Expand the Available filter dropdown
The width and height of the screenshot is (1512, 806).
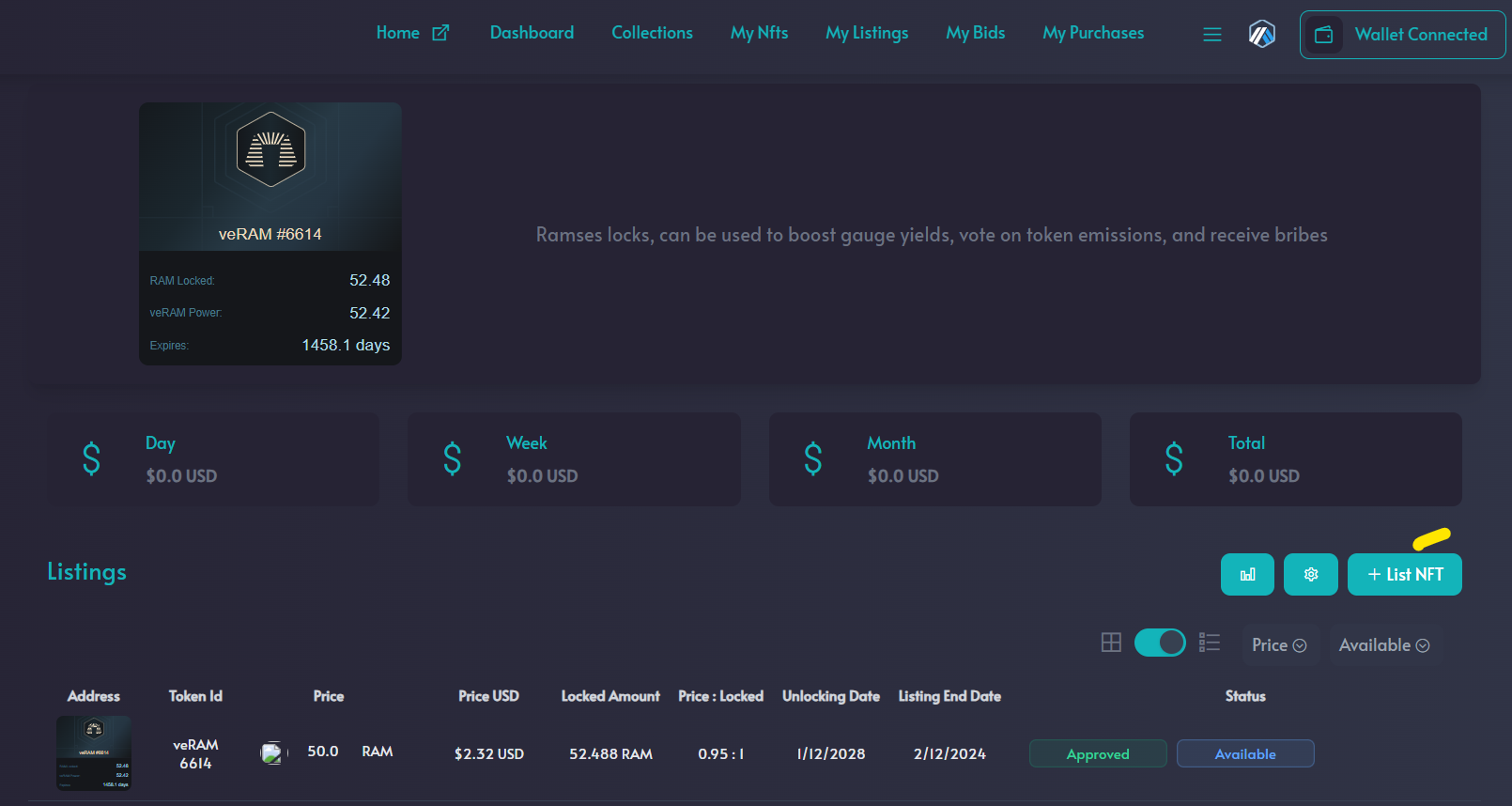point(1383,645)
